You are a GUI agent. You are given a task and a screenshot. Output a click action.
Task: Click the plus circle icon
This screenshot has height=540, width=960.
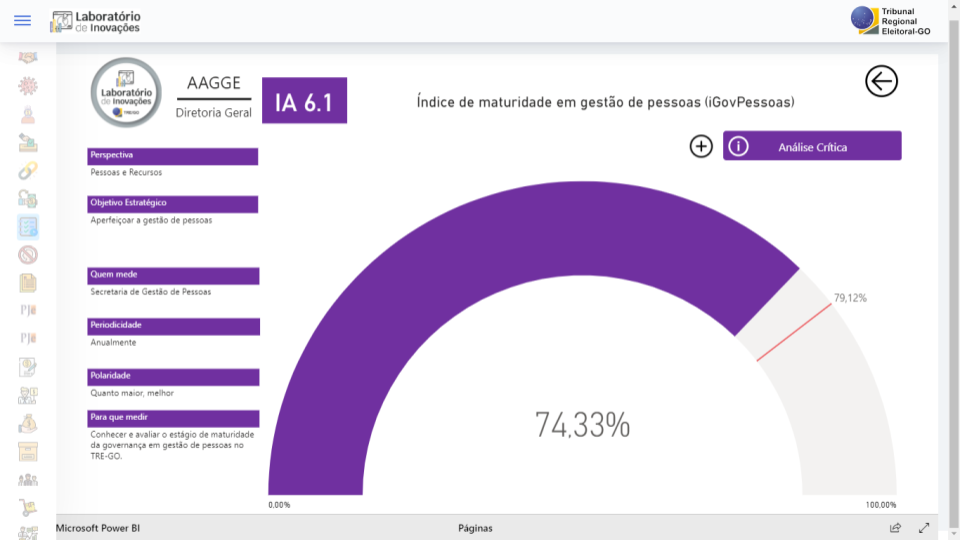pos(701,146)
